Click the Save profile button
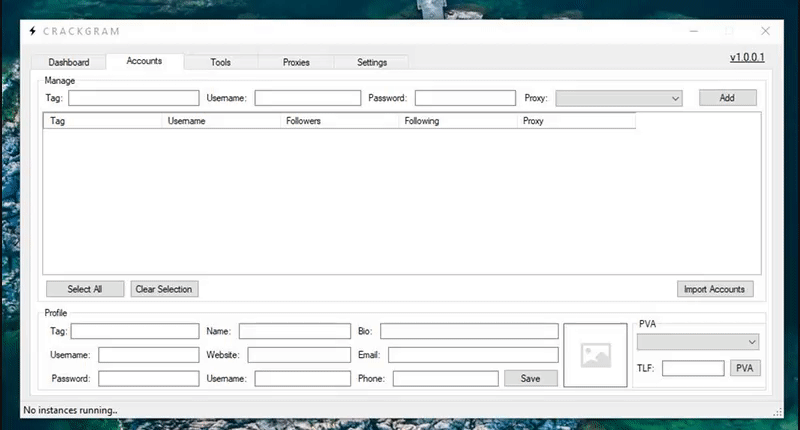 531,378
